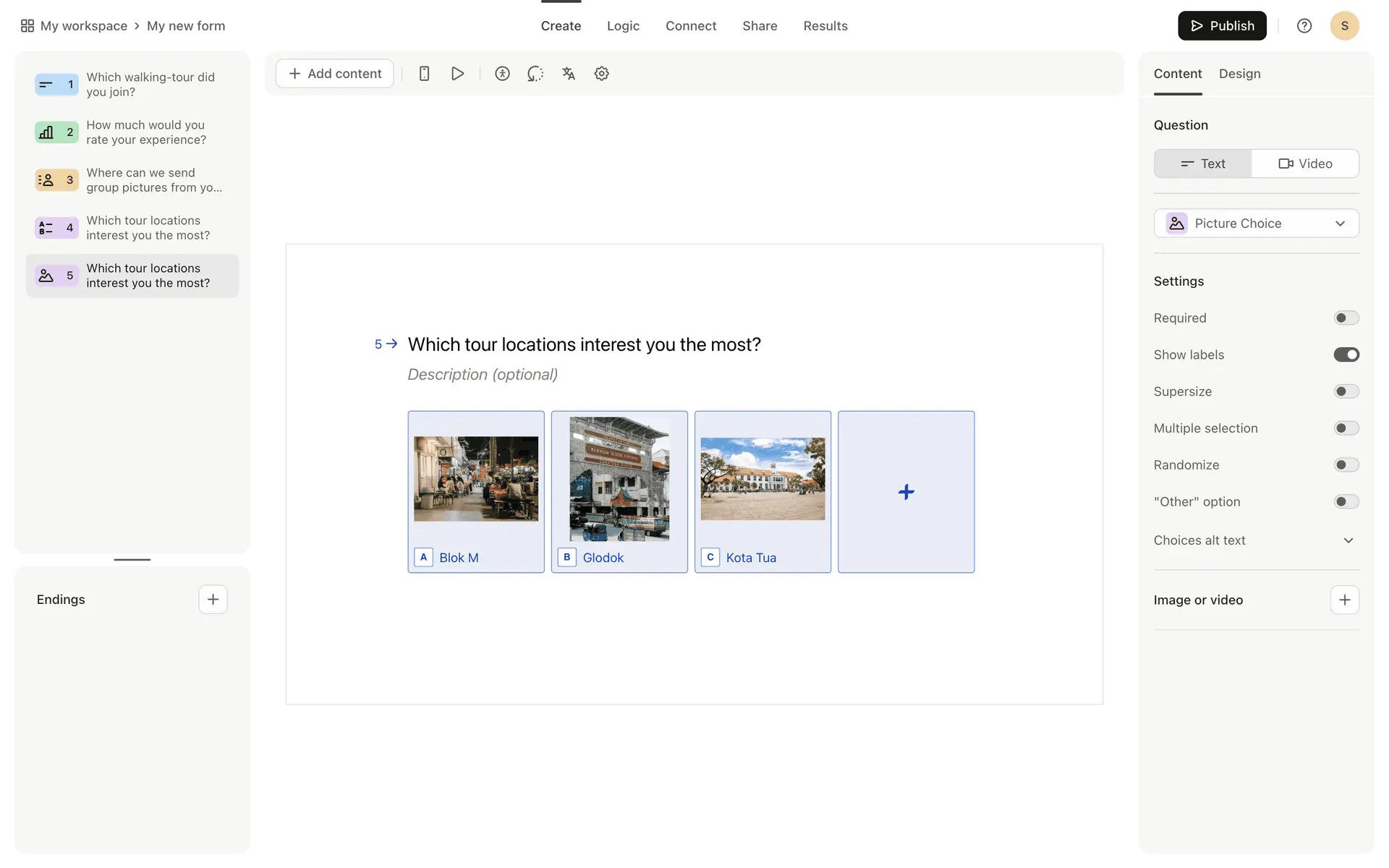Open mobile preview device icon
Viewport: 1389px width, 868px height.
click(x=425, y=74)
